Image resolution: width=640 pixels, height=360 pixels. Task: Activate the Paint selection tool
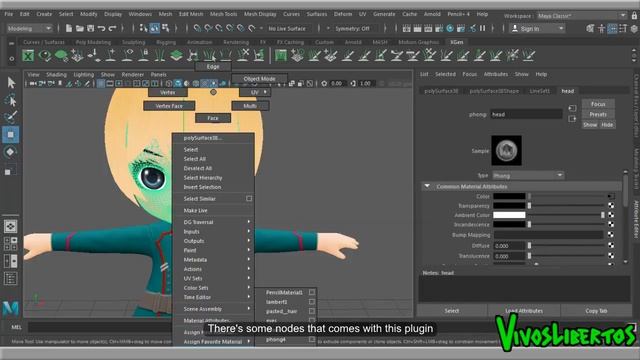click(10, 117)
